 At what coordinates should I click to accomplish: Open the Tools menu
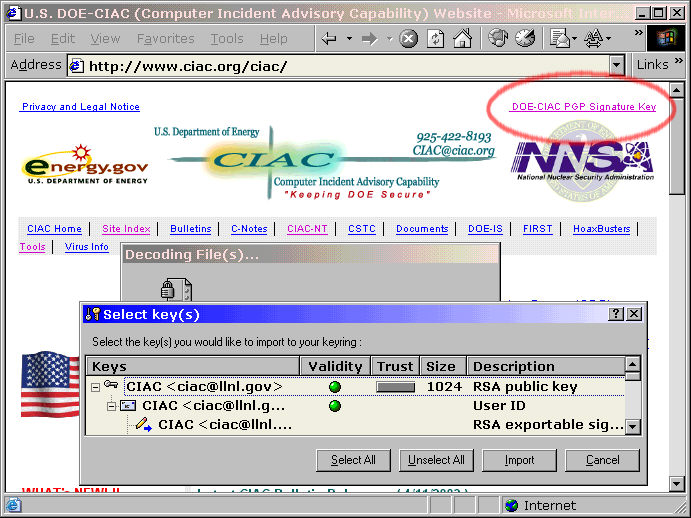(227, 39)
